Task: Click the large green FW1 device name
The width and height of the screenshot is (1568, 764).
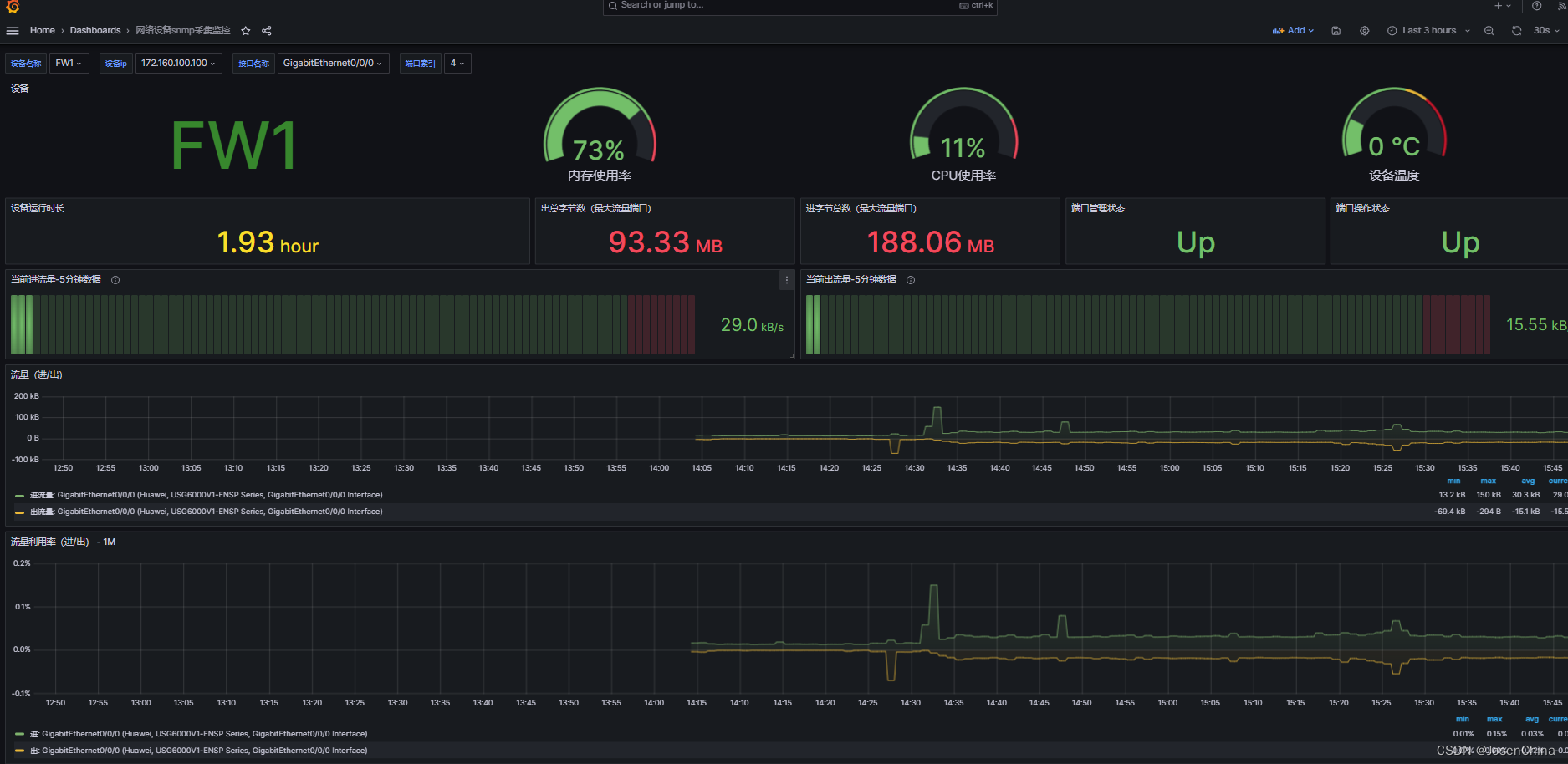Action: click(233, 146)
